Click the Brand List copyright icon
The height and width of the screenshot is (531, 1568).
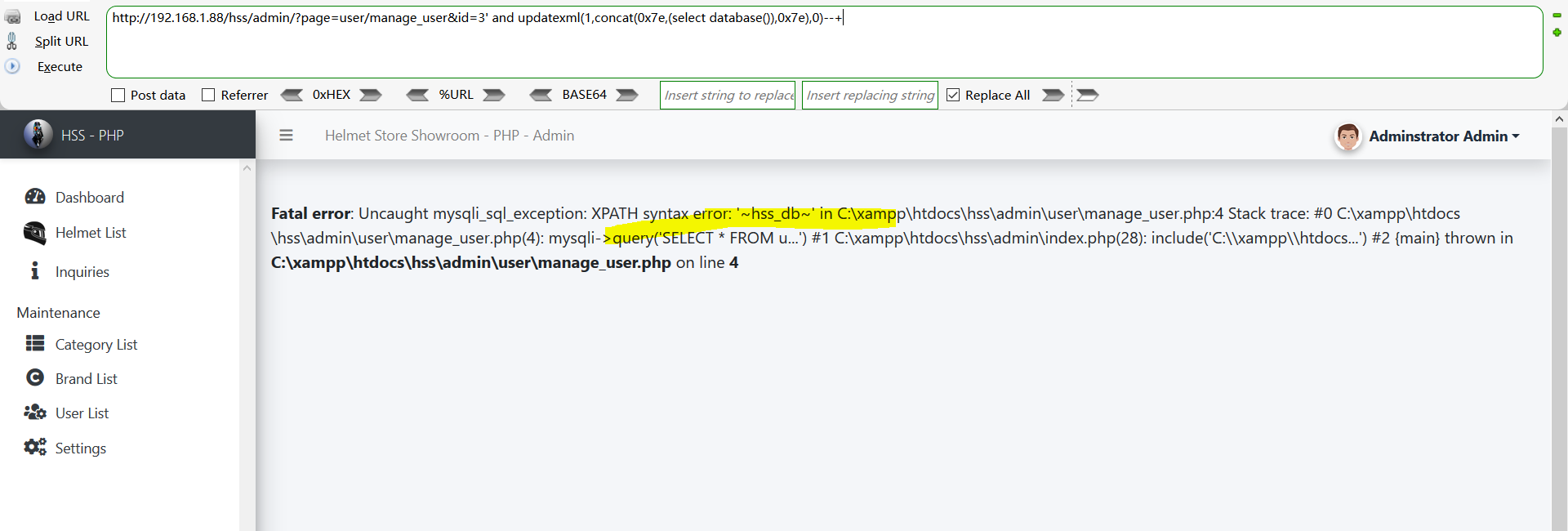click(35, 377)
